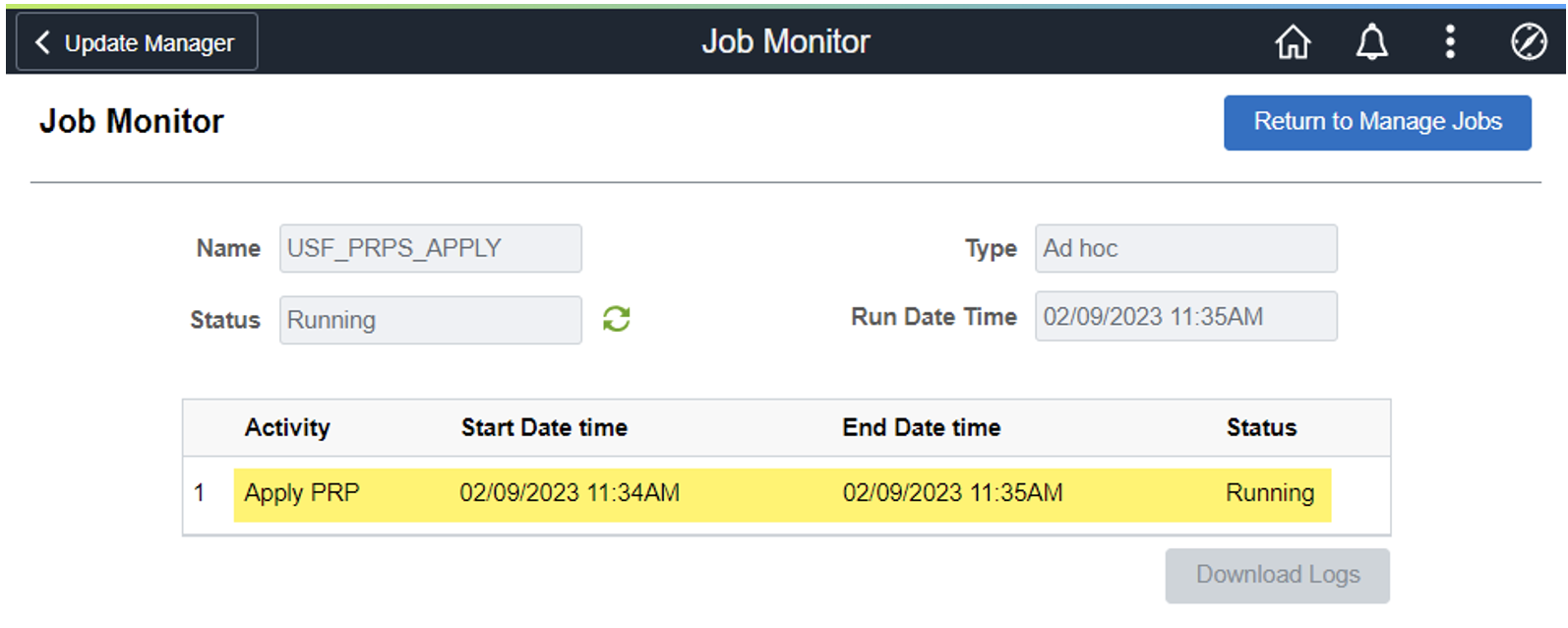Click the Job Monitor banner title
Viewport: 1568px width, 628px height.
pos(785,41)
